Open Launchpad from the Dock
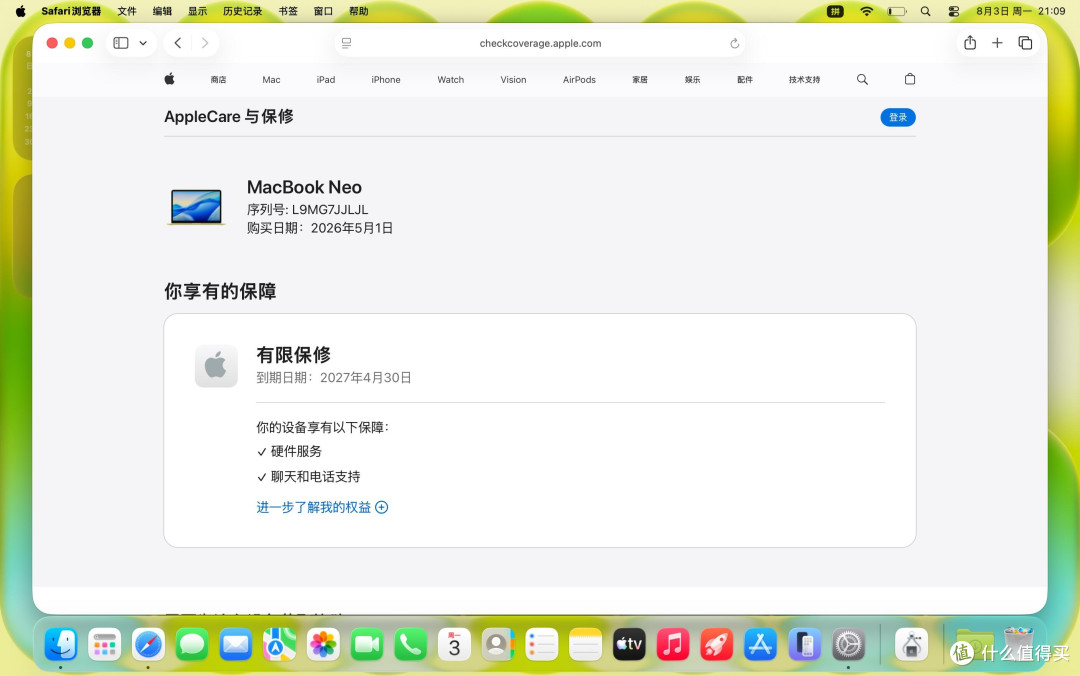Image resolution: width=1080 pixels, height=676 pixels. [105, 645]
